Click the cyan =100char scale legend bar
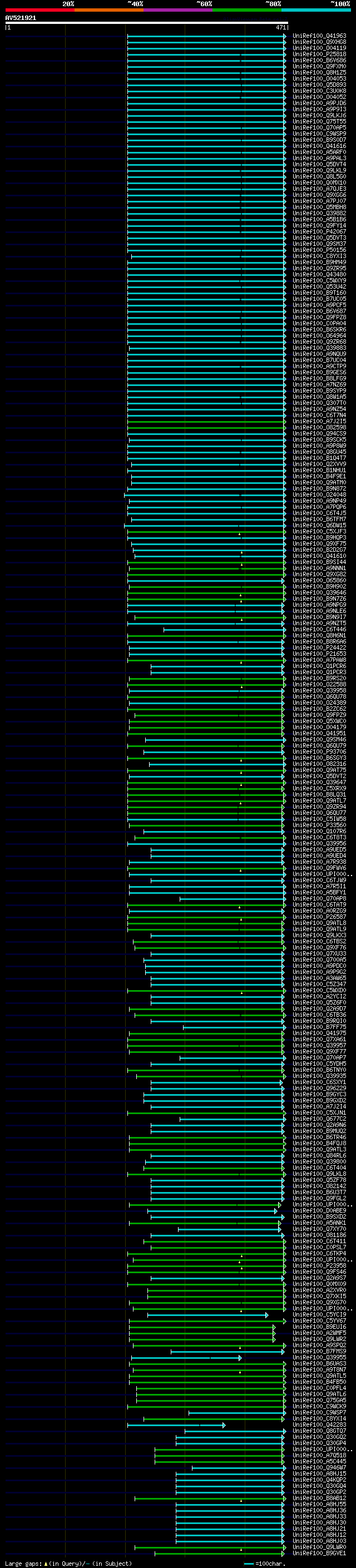Viewport: 356px width, 1568px height. pyautogui.click(x=248, y=1564)
